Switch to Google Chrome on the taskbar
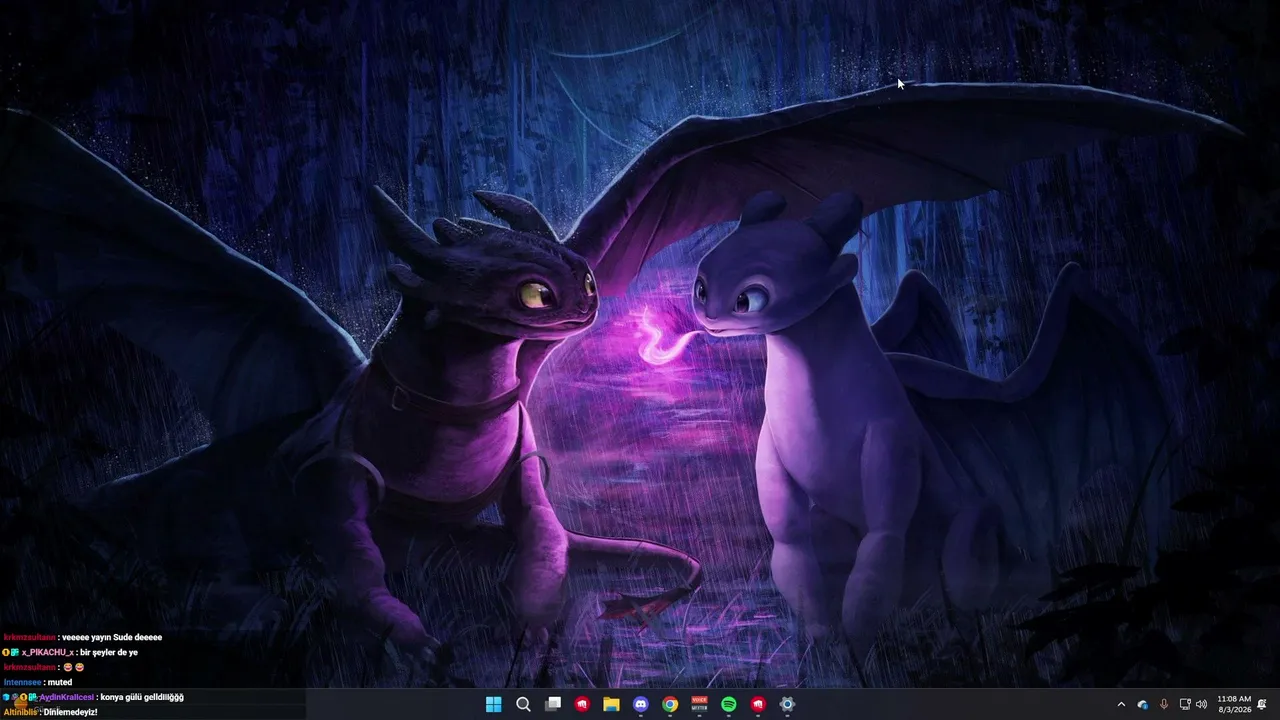This screenshot has width=1280, height=720. 670,704
